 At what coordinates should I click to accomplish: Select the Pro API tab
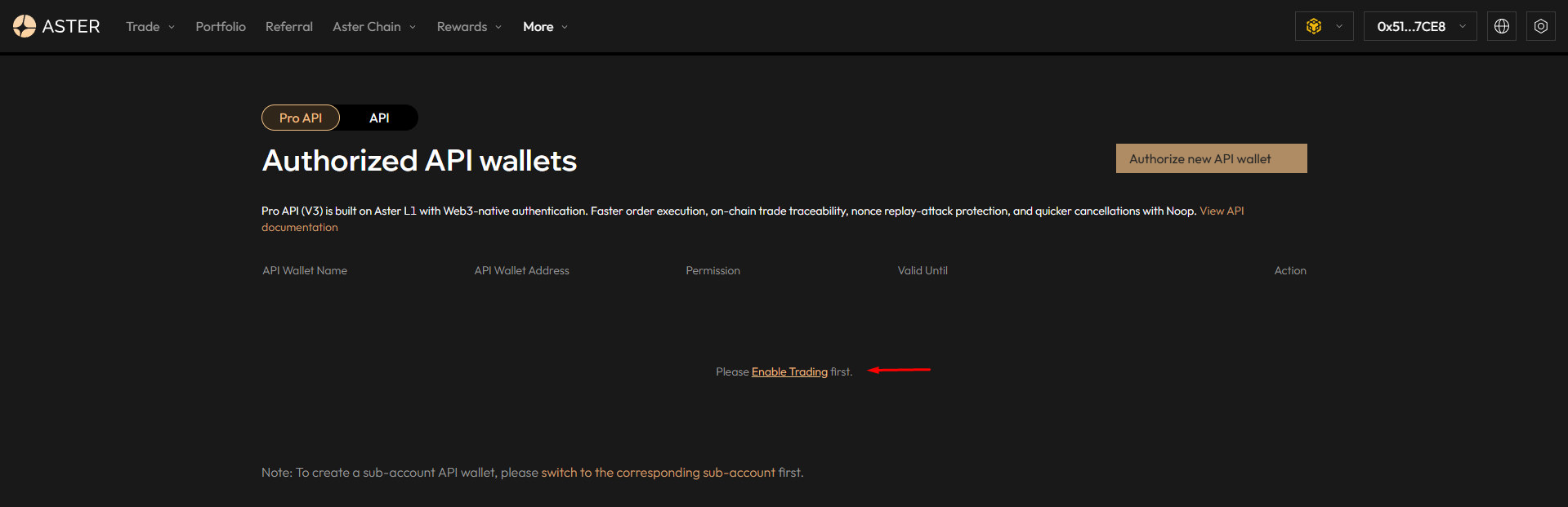click(301, 118)
